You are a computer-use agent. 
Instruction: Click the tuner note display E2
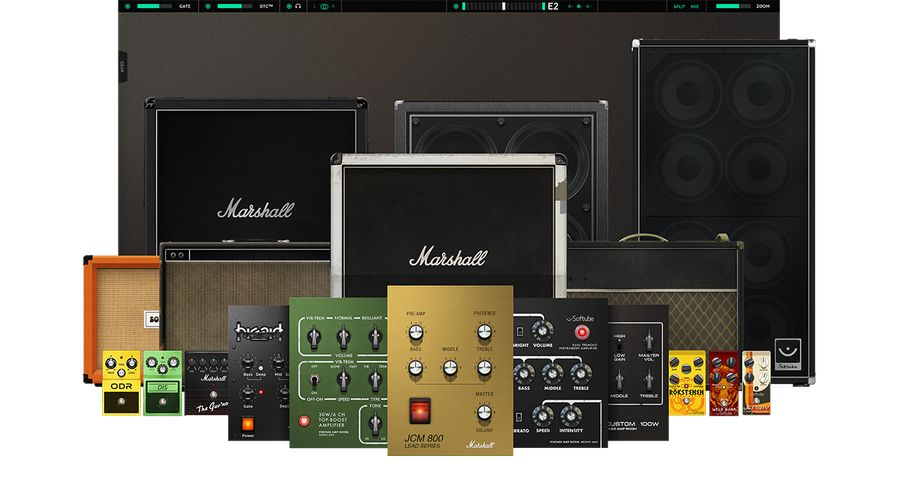[x=553, y=6]
